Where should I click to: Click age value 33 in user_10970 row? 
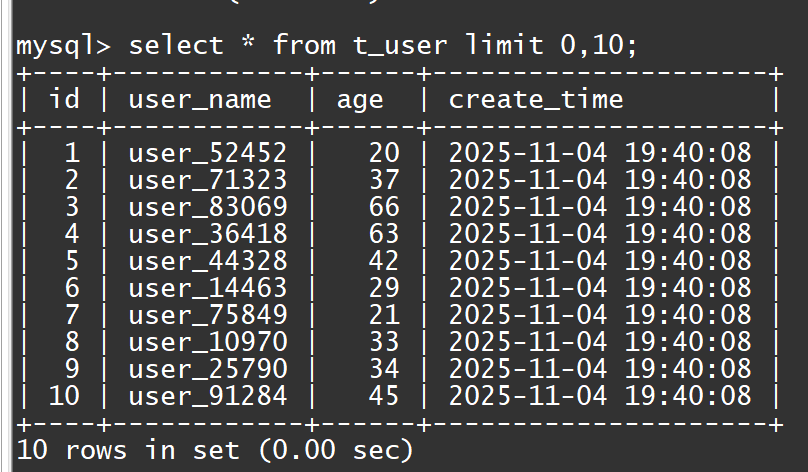(384, 342)
